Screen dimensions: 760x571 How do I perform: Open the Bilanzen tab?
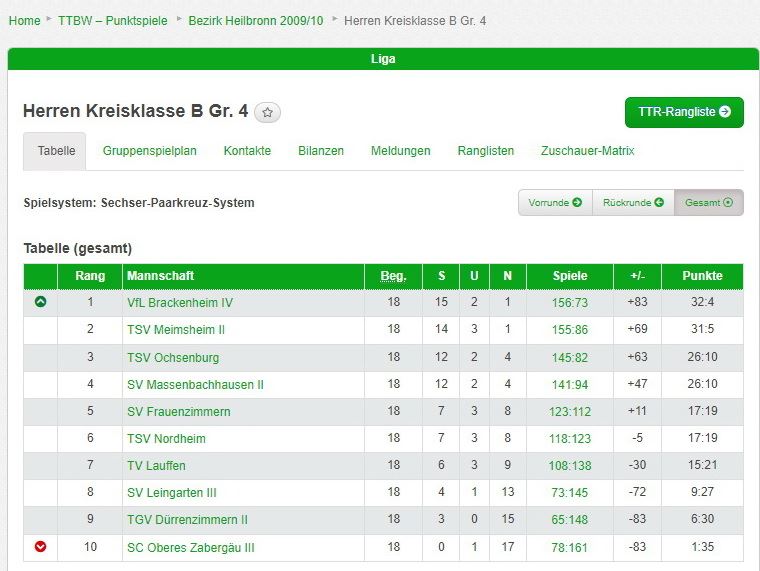(321, 151)
